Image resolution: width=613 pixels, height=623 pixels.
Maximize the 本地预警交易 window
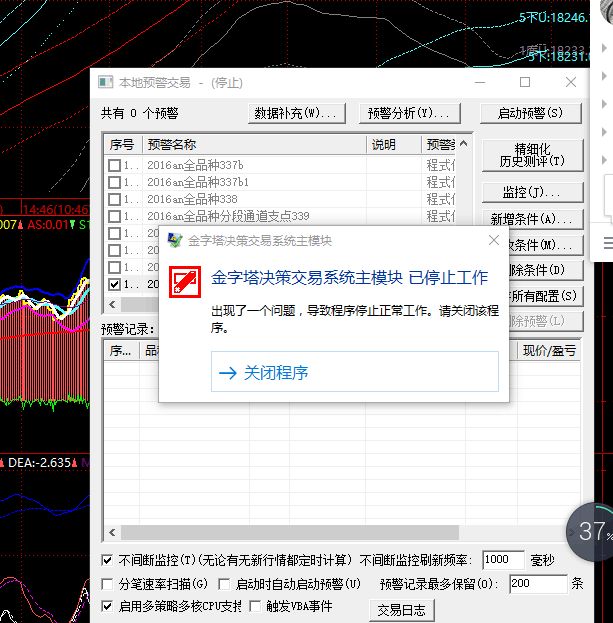coord(525,82)
